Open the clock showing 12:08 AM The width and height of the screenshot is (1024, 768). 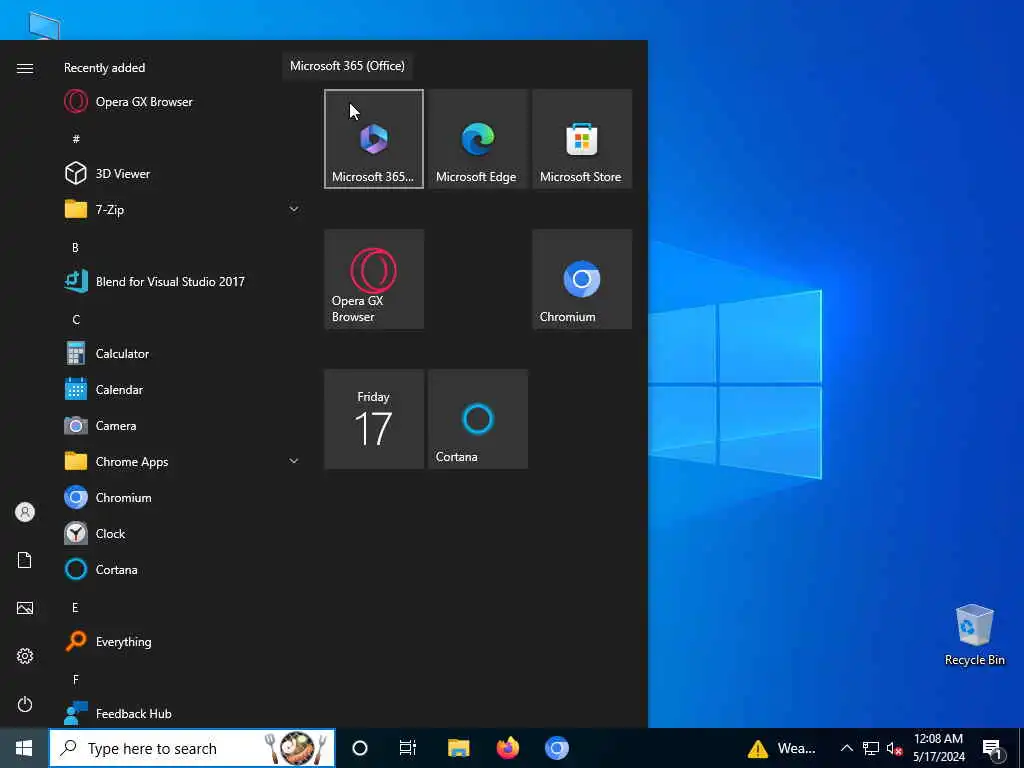coord(938,748)
